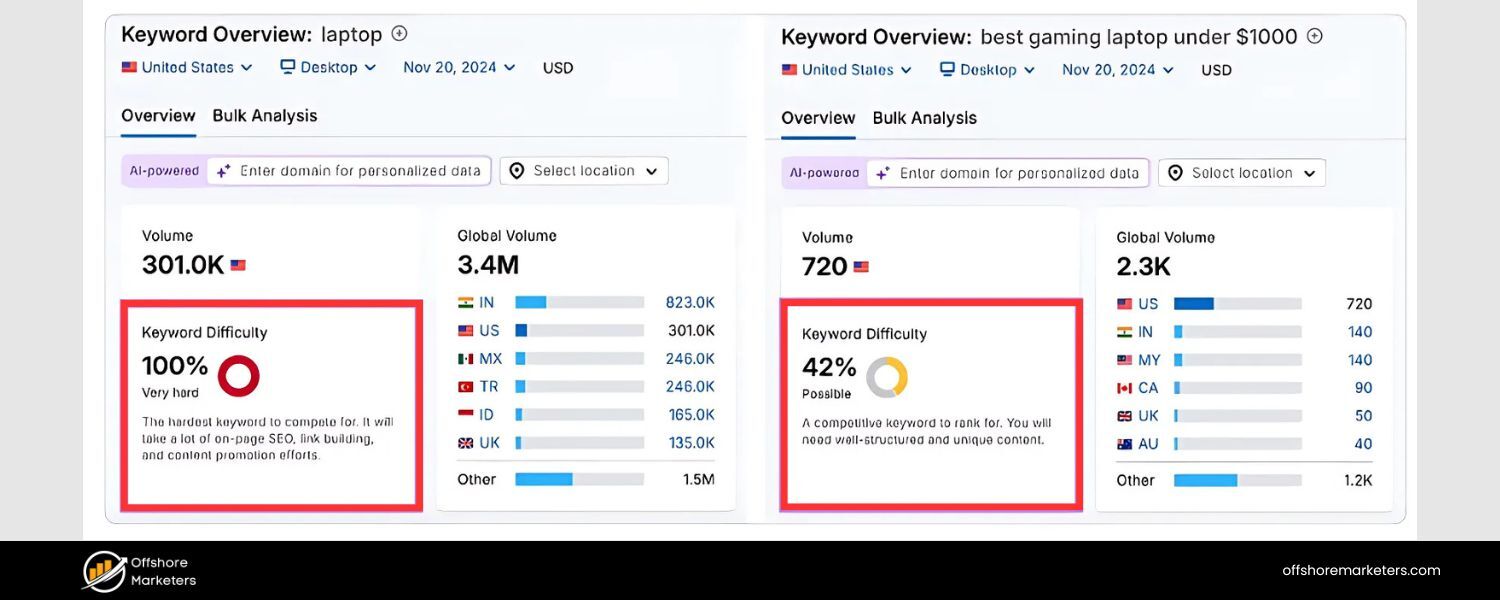Viewport: 1500px width, 600px height.
Task: Click the AI sparkle icon in left domain field
Action: coord(224,171)
